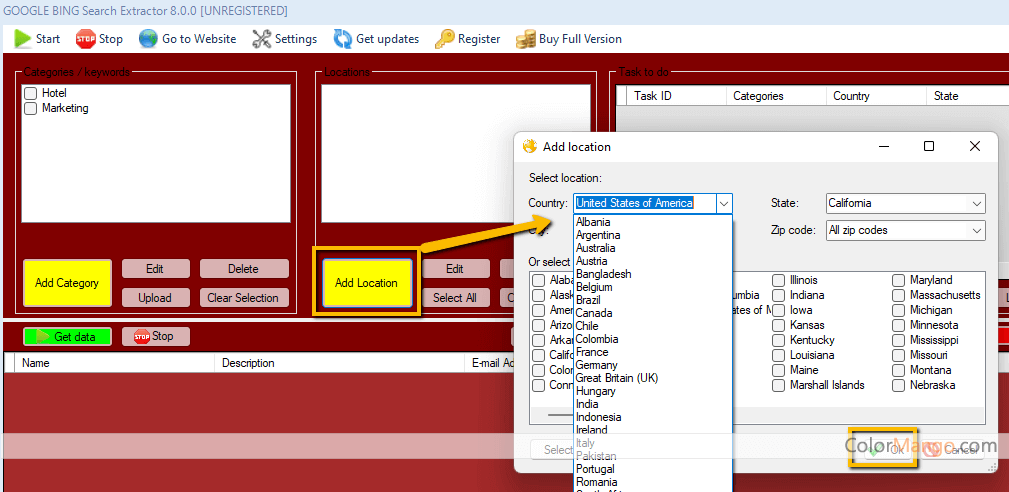This screenshot has height=492, width=1009.
Task: Click the yellow Add Location button
Action: tap(366, 283)
